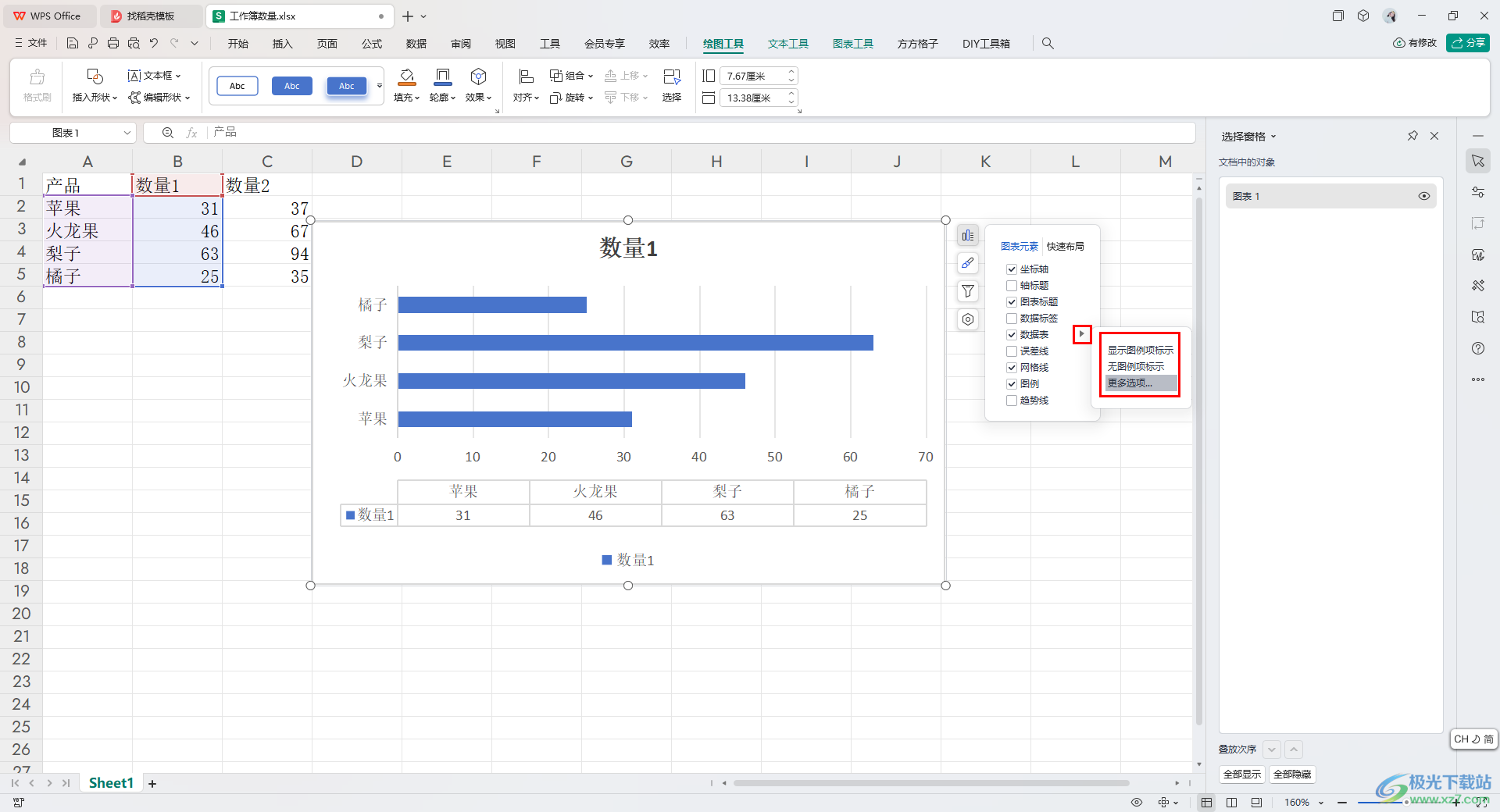Pin the Selection pane with the pushpin

coord(1412,136)
